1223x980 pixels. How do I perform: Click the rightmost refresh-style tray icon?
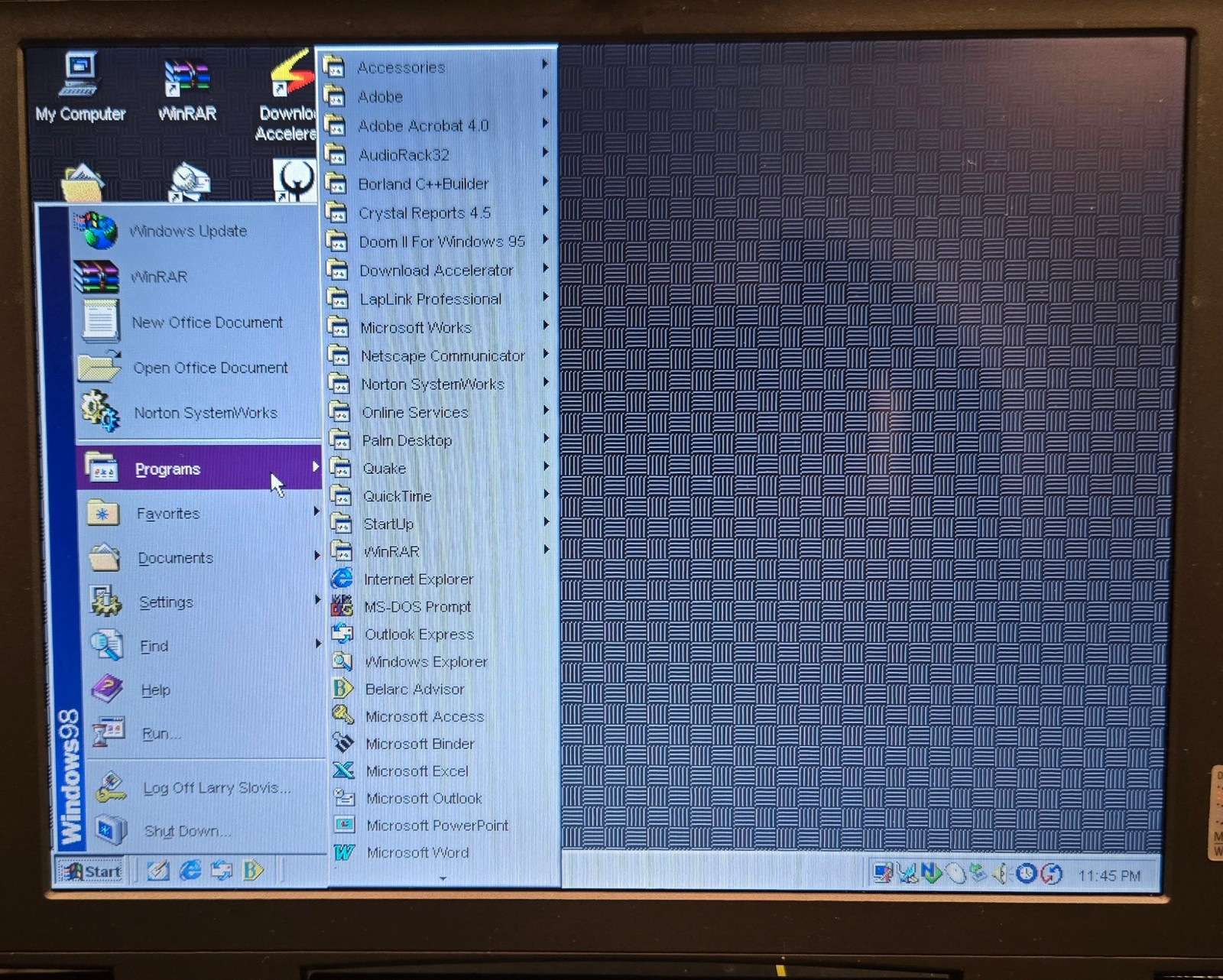[x=1052, y=873]
